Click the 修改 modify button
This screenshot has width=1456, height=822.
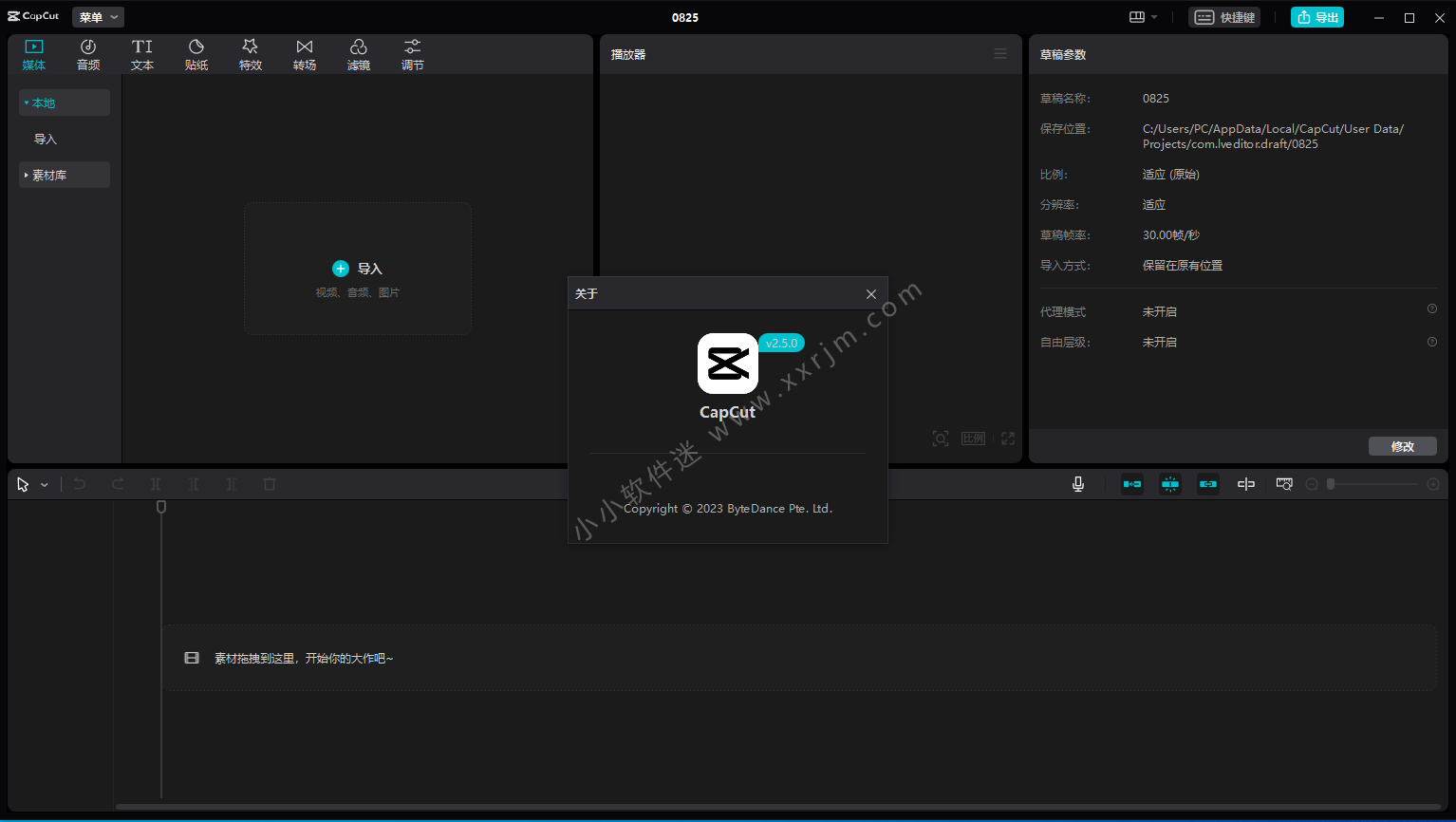[x=1403, y=446]
